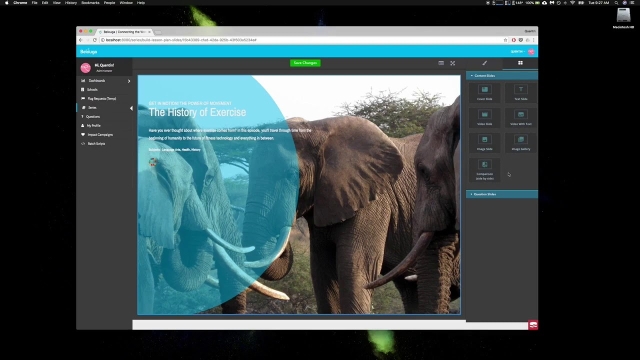Collapse the Series submenu arrow
This screenshot has height=360, width=640.
coord(131,108)
